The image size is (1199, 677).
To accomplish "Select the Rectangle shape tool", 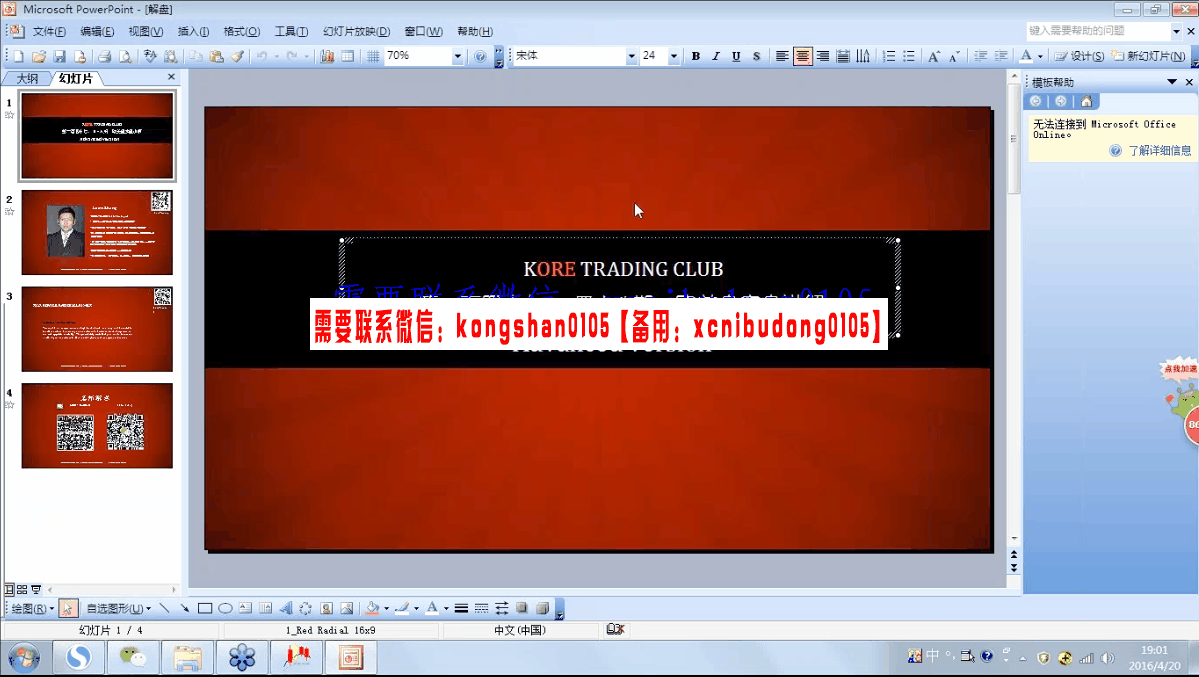I will click(205, 608).
